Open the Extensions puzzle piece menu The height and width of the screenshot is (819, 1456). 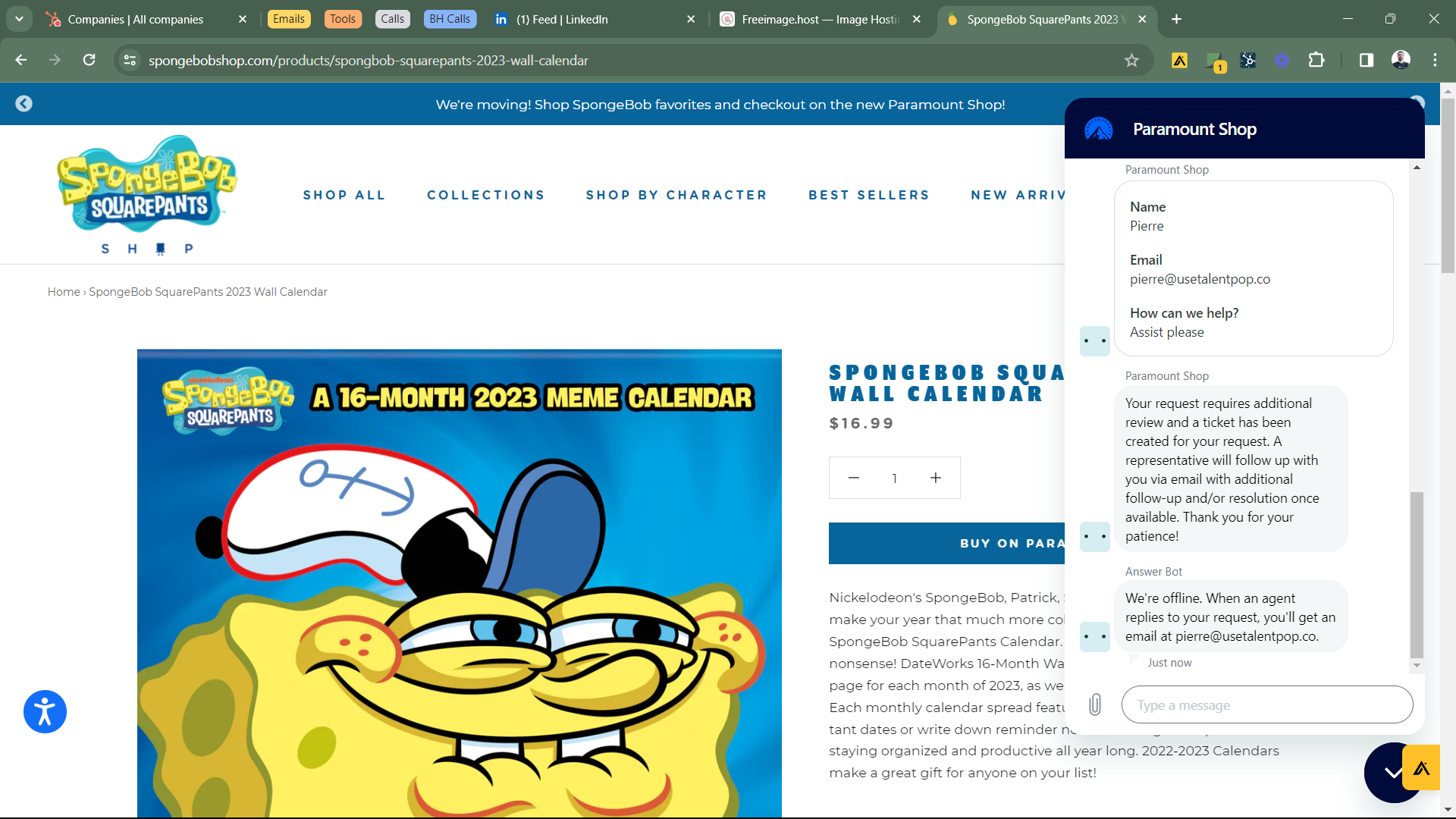(1316, 60)
